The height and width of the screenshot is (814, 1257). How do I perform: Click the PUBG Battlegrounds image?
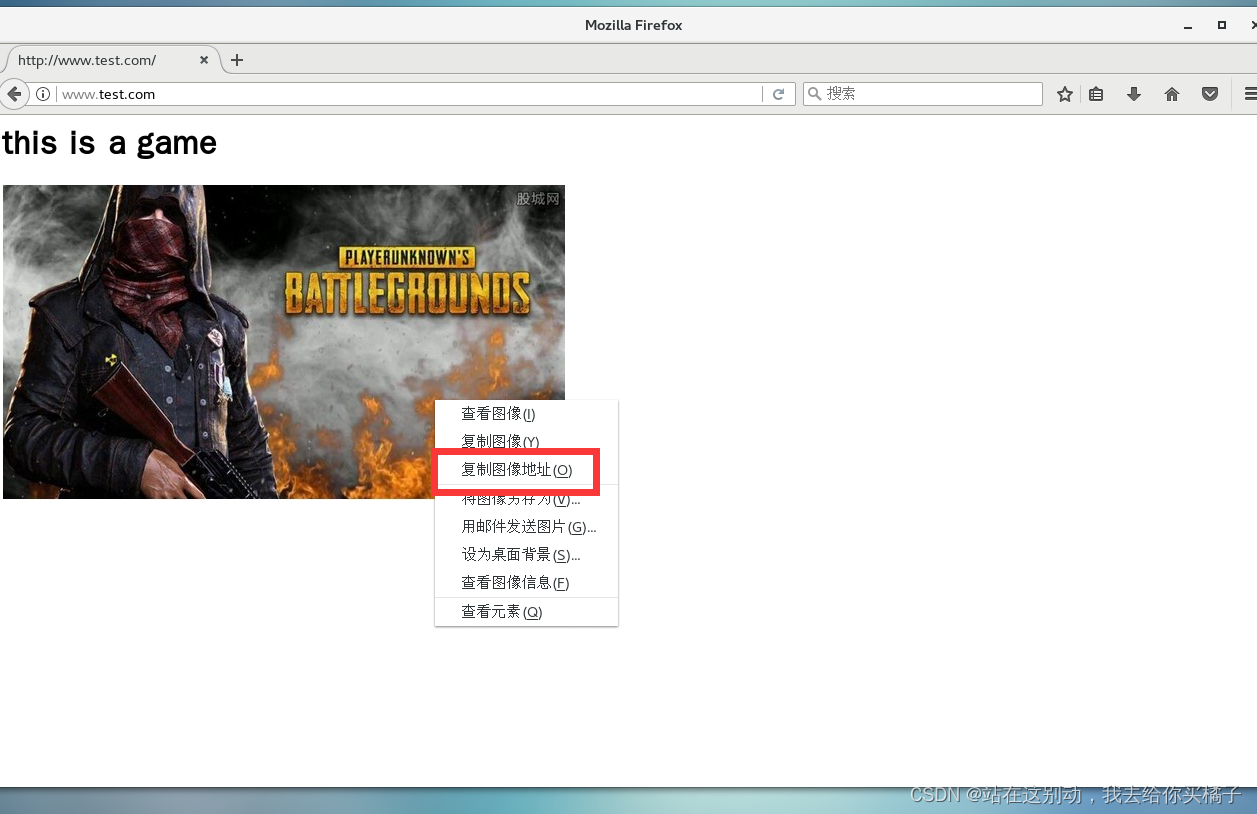pos(284,341)
